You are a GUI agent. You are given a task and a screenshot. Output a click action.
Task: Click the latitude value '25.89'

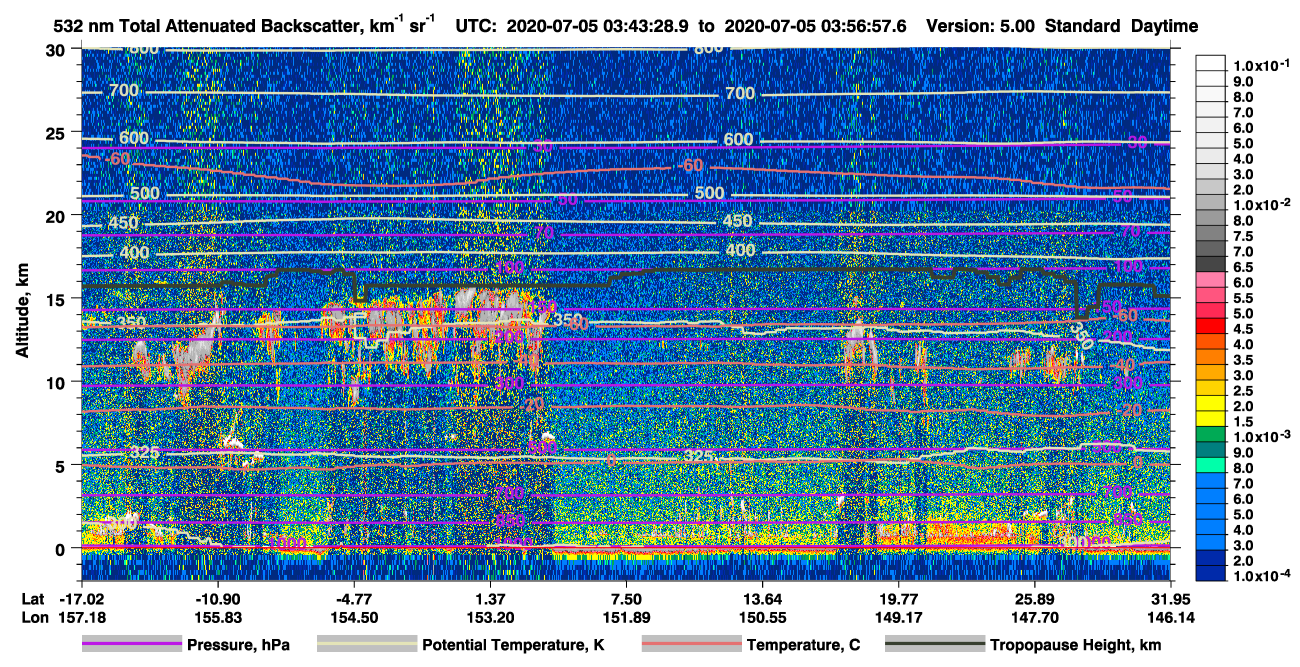(x=1033, y=599)
